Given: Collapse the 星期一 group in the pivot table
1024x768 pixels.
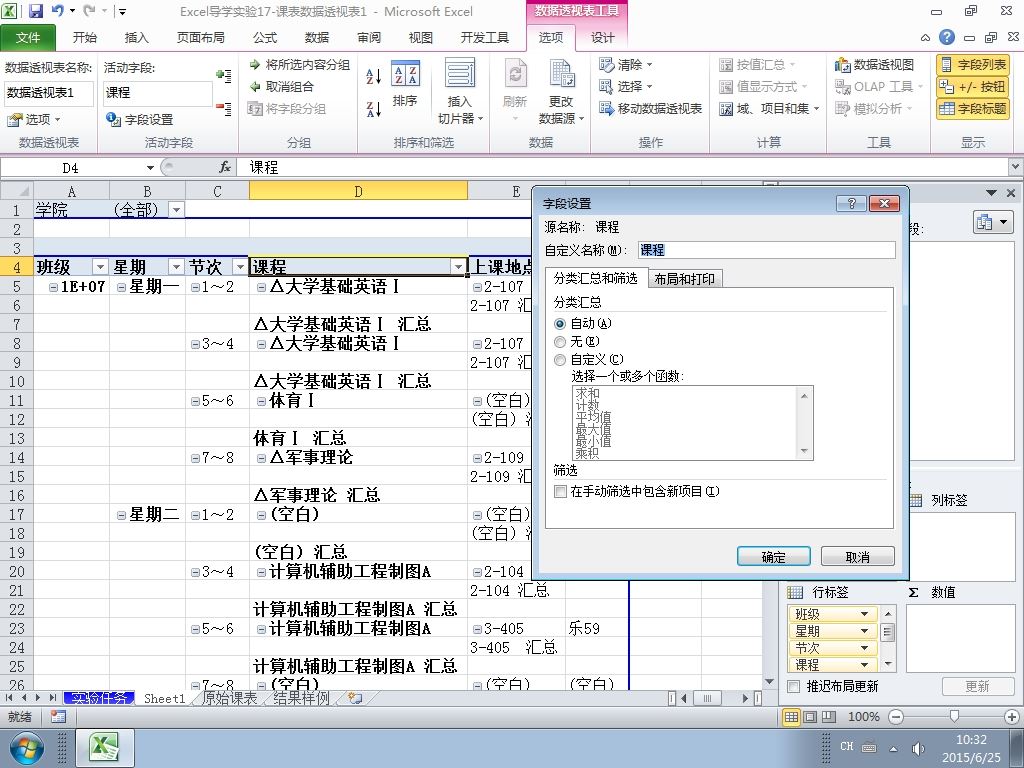Looking at the screenshot, I should coord(121,287).
